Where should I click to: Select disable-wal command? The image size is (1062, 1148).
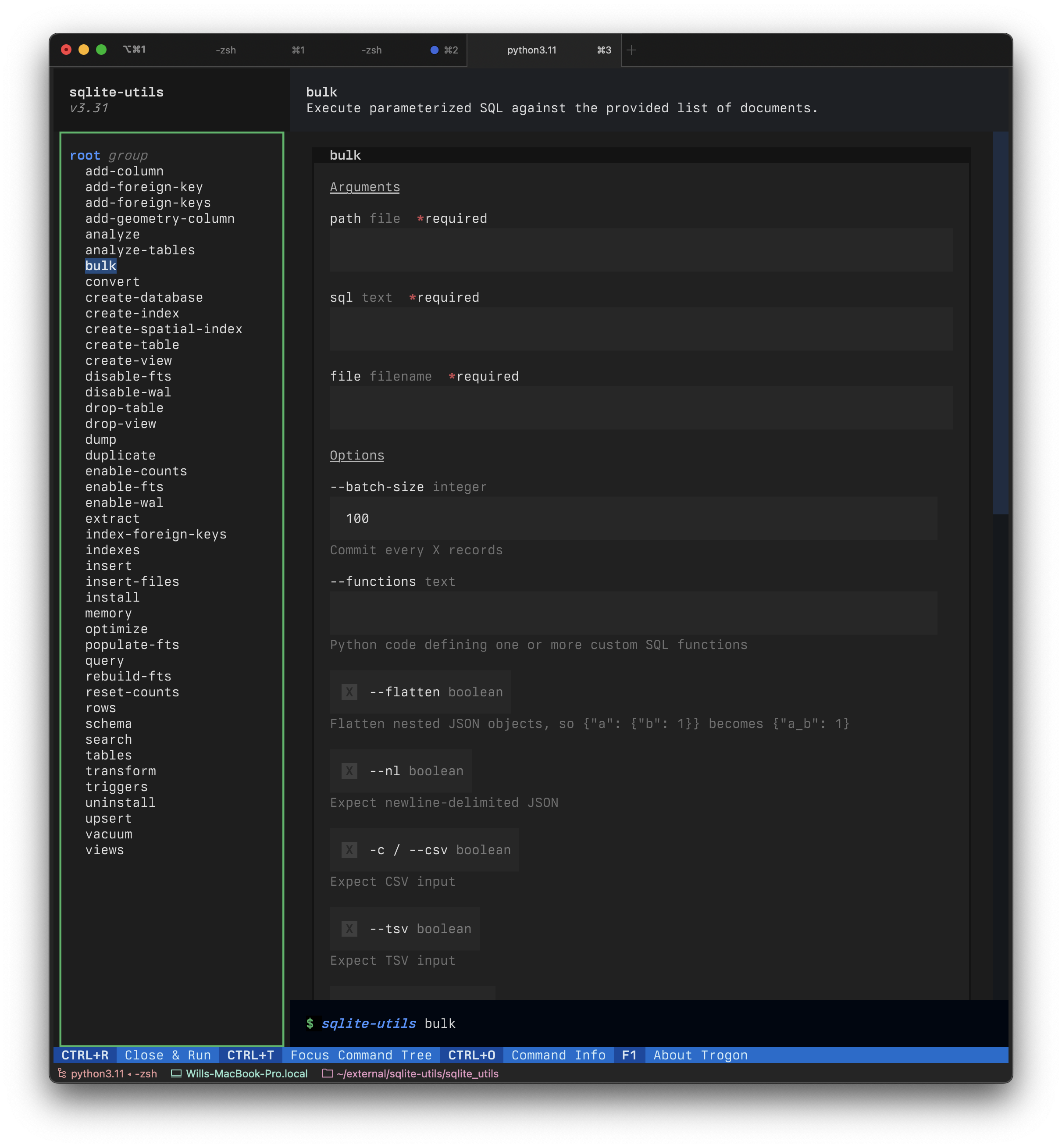point(128,392)
